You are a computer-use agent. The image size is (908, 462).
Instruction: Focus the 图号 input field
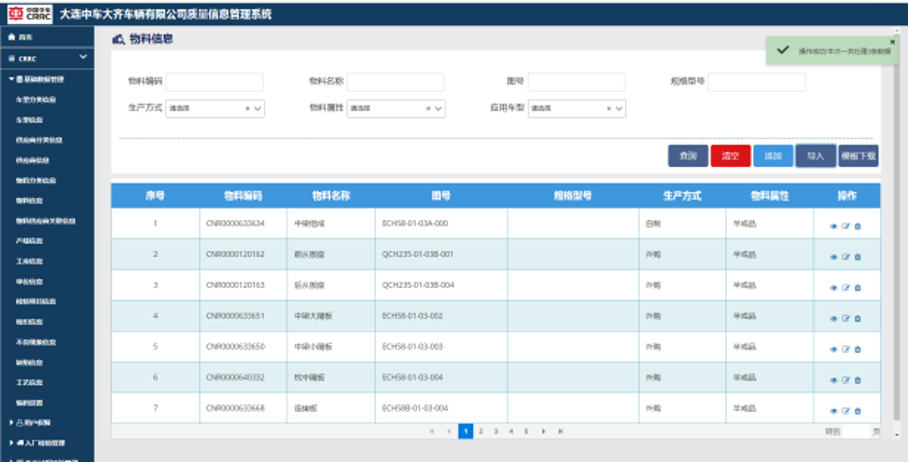[576, 82]
